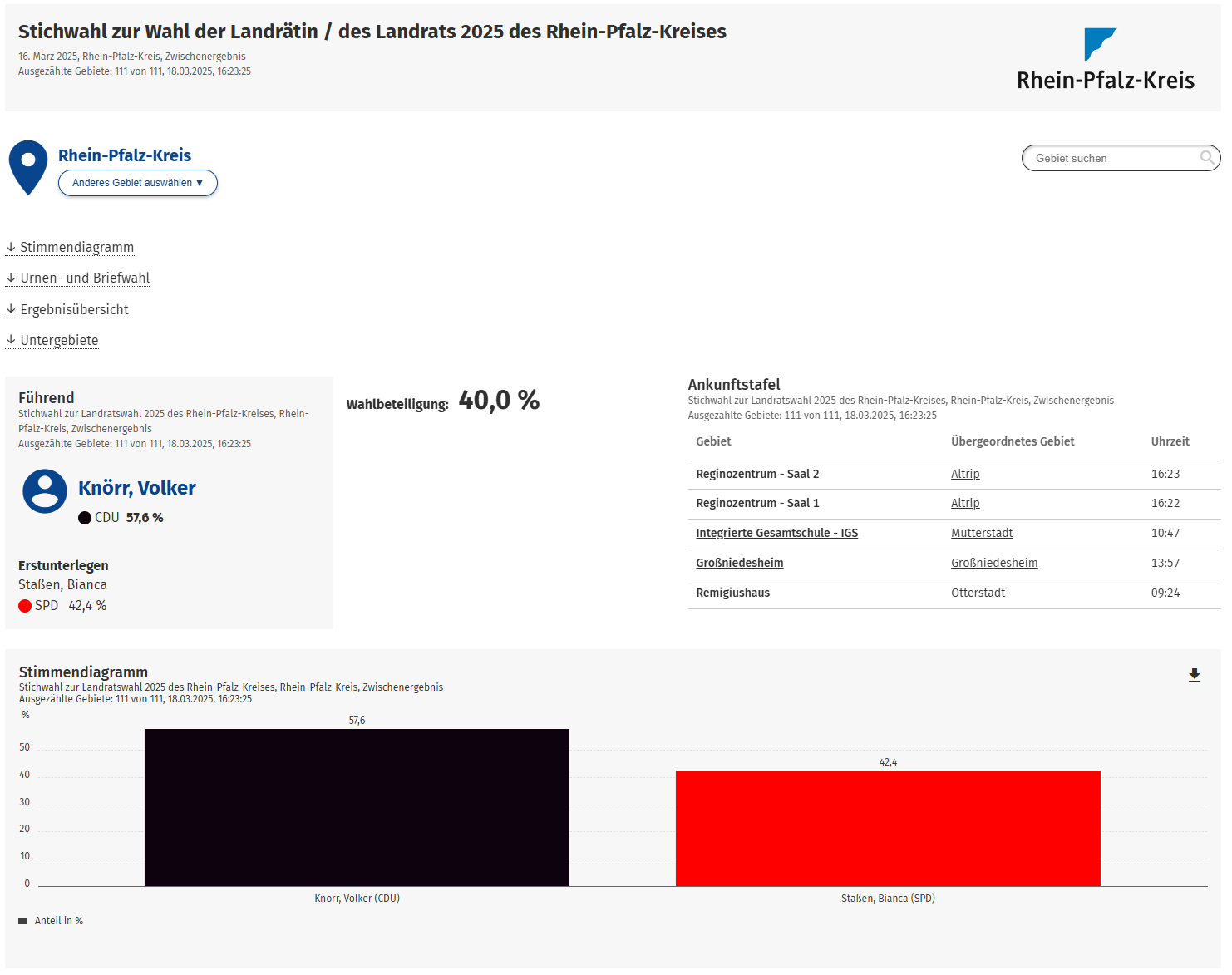
Task: Click the 13:57 time cell
Action: [x=1165, y=563]
